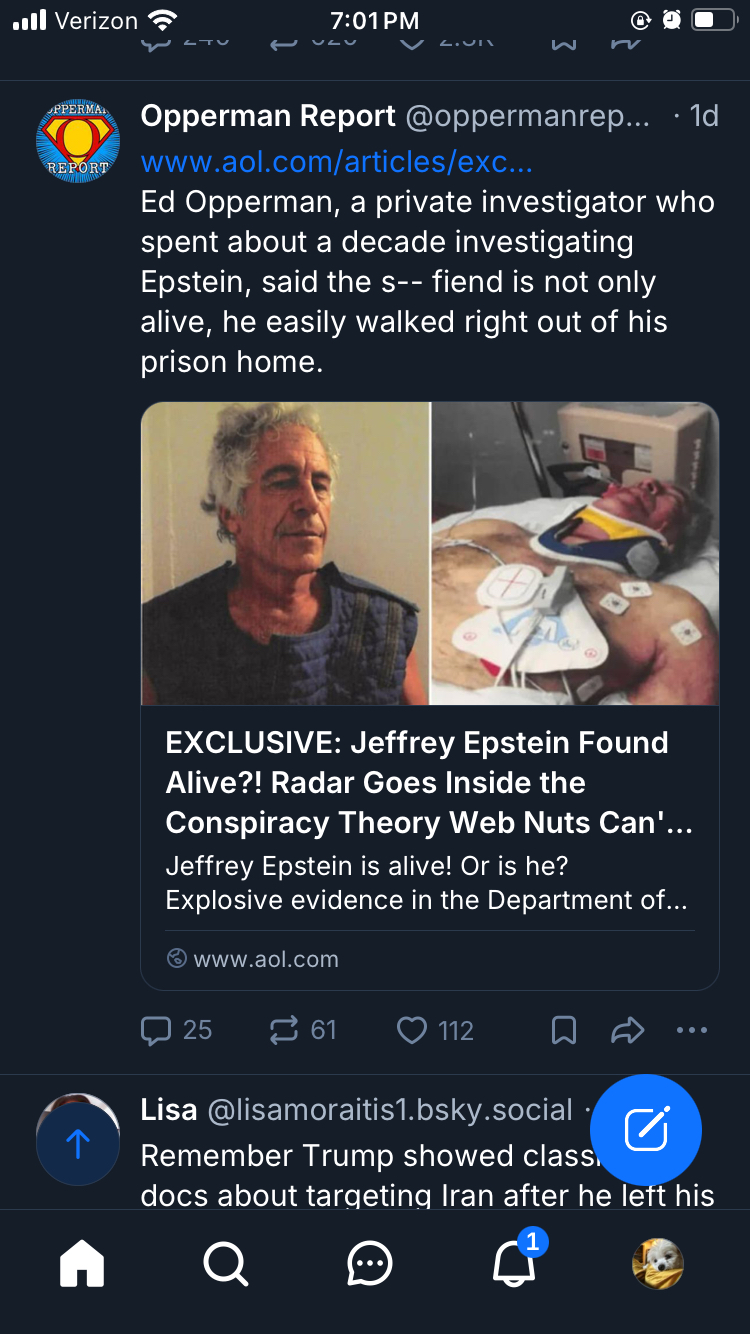Open the Chat messages tab
750x1334 pixels.
coord(370,1264)
